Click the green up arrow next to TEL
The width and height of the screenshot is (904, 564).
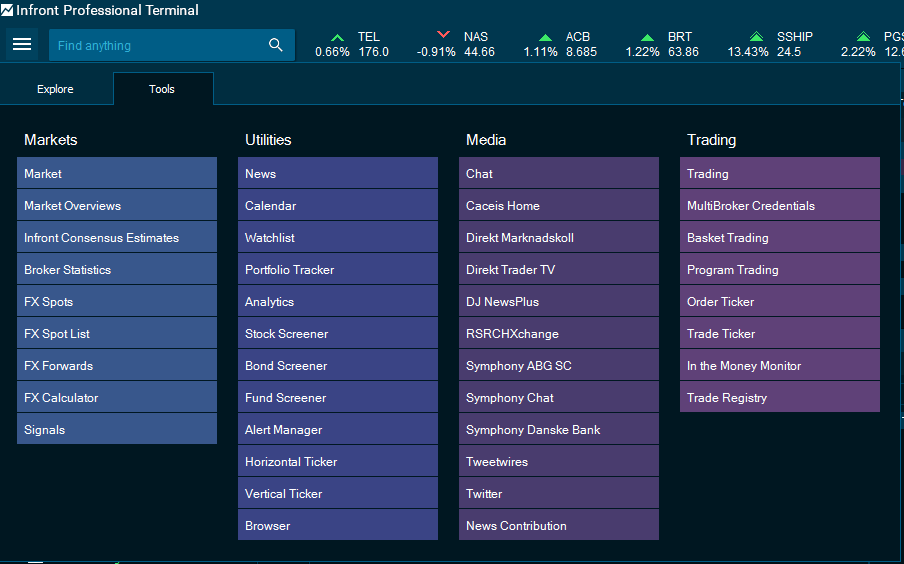(338, 37)
